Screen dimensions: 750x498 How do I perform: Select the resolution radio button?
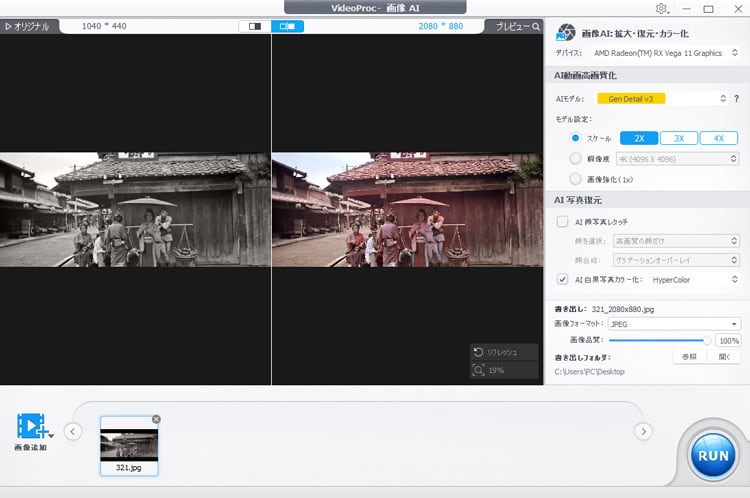pos(575,158)
